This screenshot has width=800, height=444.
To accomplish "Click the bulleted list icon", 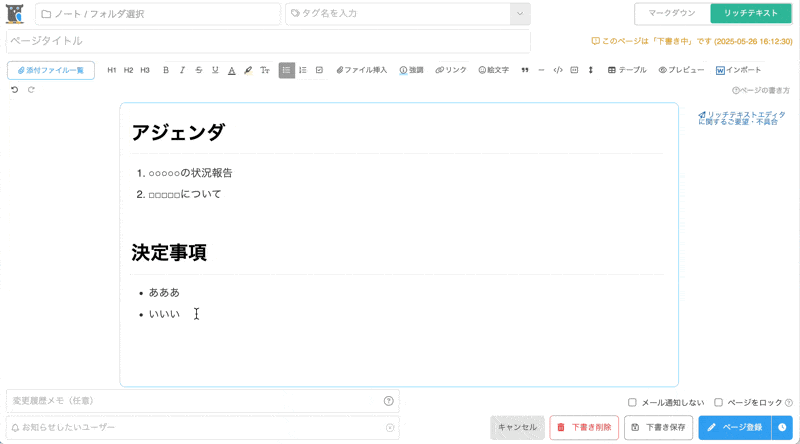I will [287, 70].
